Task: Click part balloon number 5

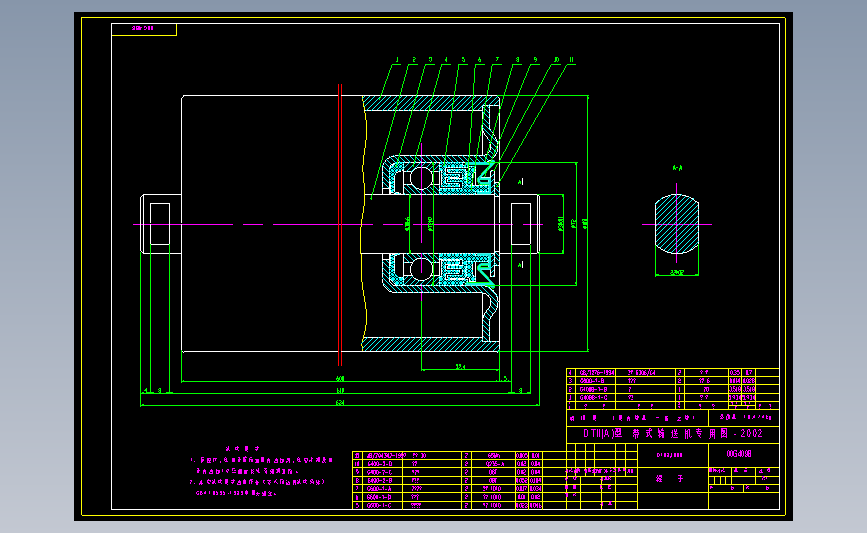Action: (x=463, y=60)
